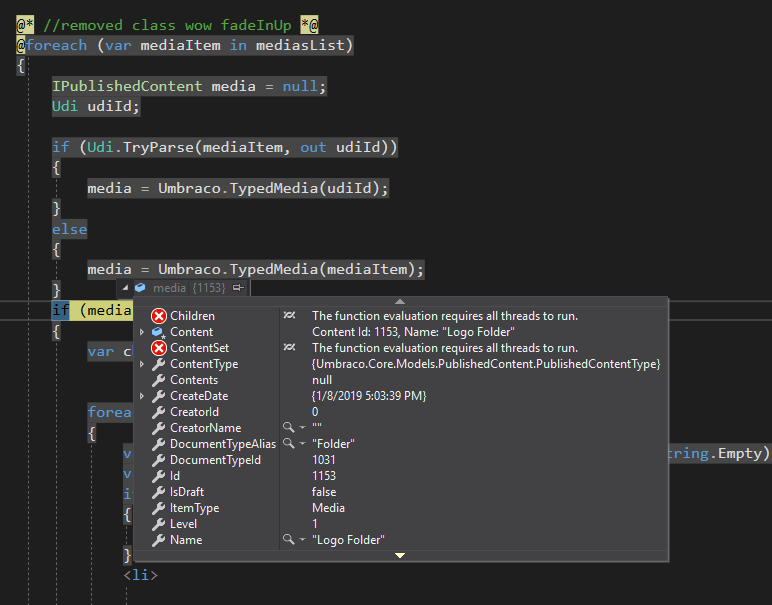The image size is (772, 605).
Task: Expand the CreateDate property node
Action: (142, 396)
